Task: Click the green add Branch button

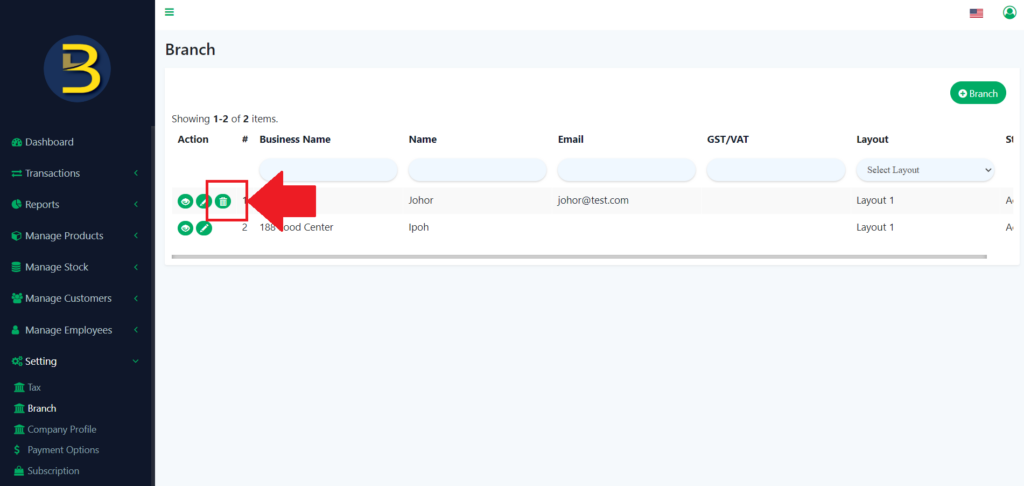Action: click(977, 93)
